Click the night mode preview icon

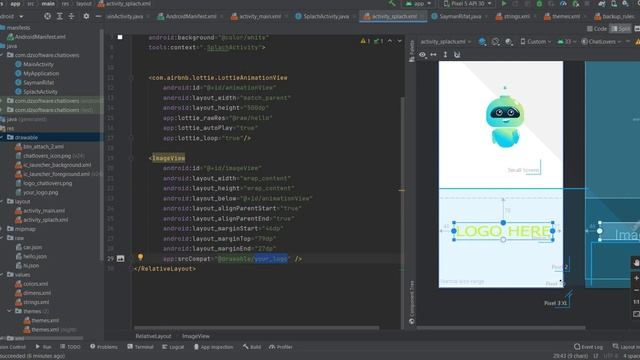tap(509, 42)
